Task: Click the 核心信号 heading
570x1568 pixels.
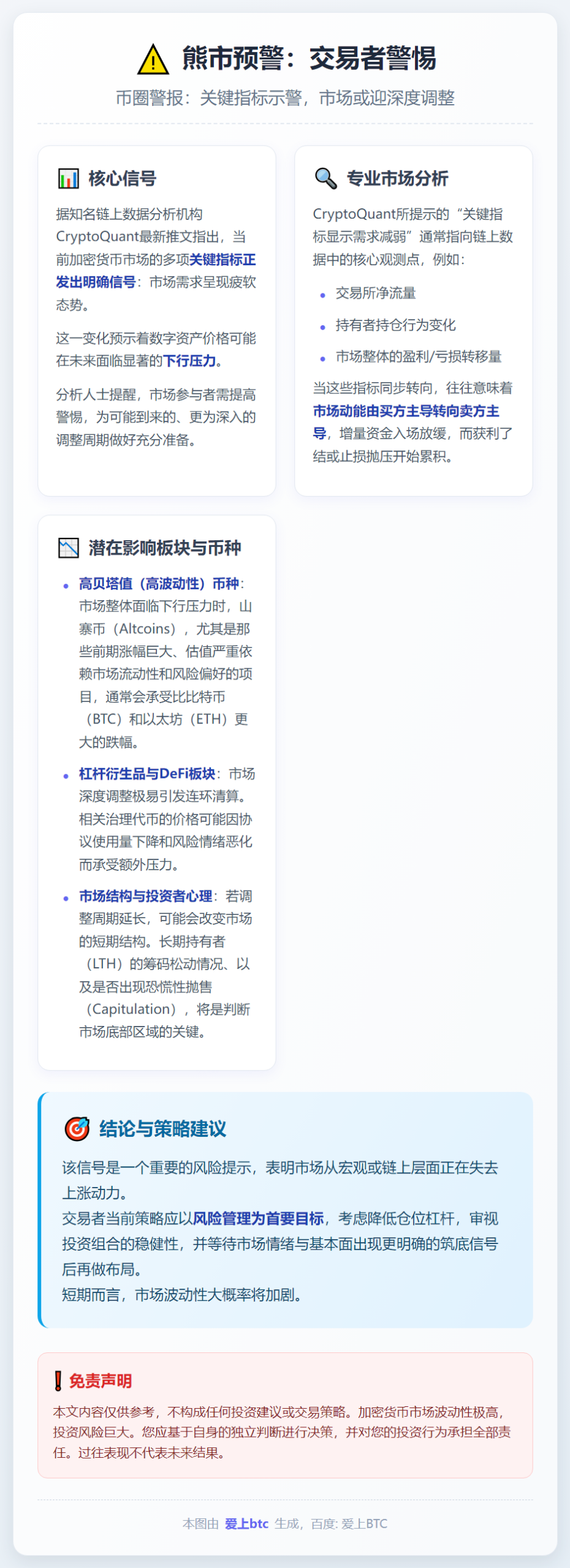Action: [123, 178]
